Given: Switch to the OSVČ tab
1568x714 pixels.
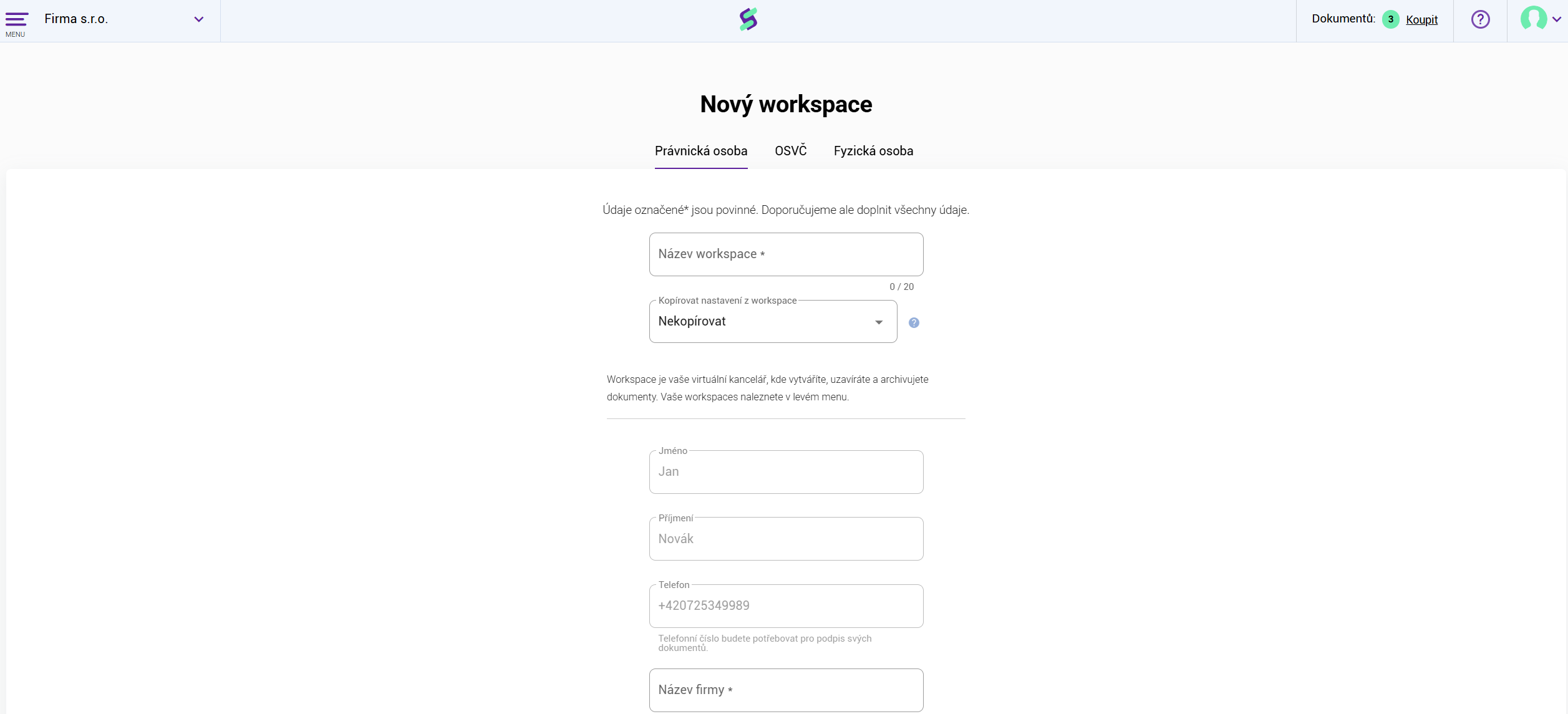Looking at the screenshot, I should click(x=790, y=151).
